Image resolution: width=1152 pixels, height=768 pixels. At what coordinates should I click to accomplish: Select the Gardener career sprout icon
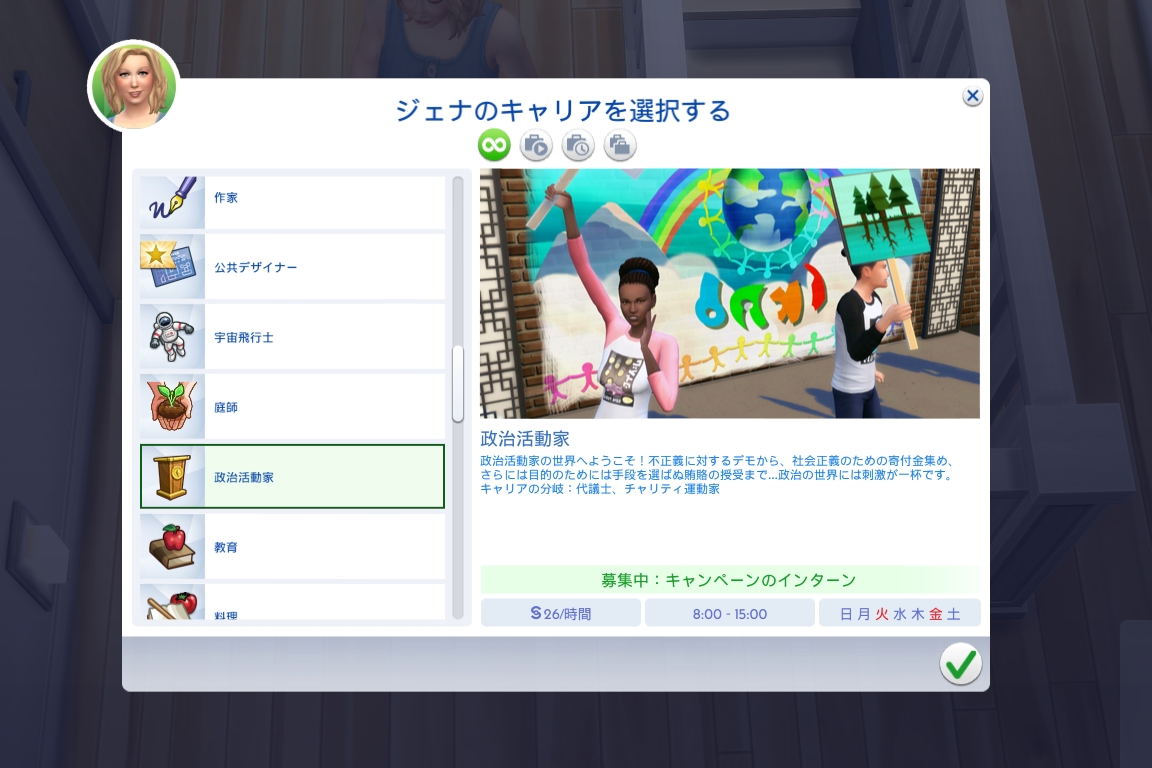172,405
